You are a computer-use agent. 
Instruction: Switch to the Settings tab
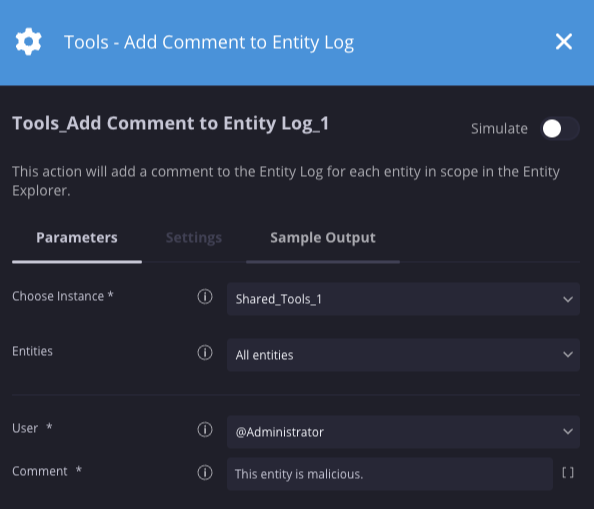(194, 238)
